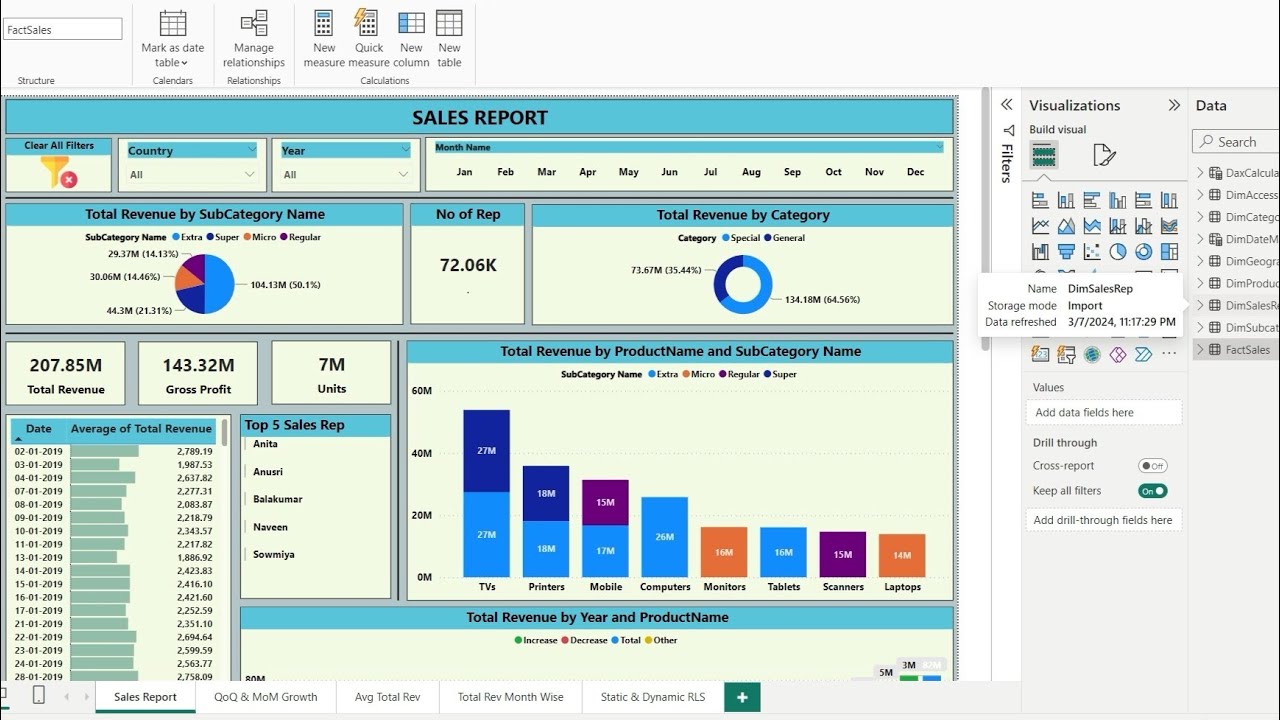
Task: Collapse the Visualizations pane
Action: pos(1174,105)
